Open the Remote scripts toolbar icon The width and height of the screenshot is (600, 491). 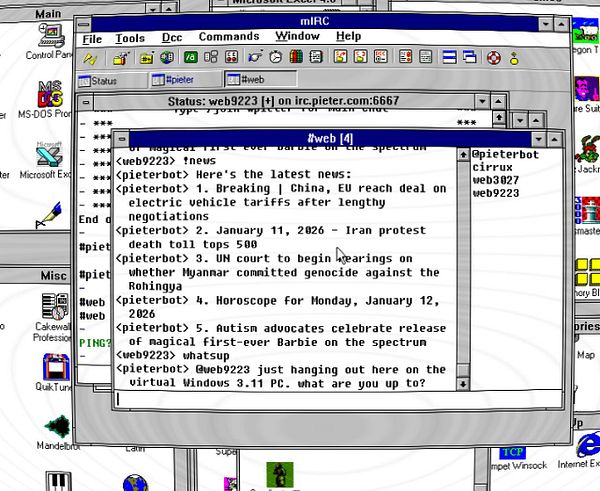click(x=231, y=57)
